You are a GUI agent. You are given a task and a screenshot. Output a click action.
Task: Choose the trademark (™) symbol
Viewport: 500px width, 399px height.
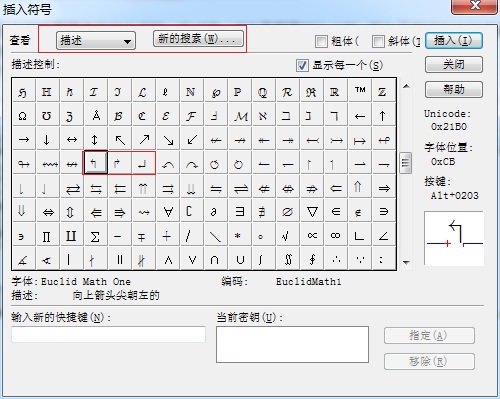[x=360, y=90]
